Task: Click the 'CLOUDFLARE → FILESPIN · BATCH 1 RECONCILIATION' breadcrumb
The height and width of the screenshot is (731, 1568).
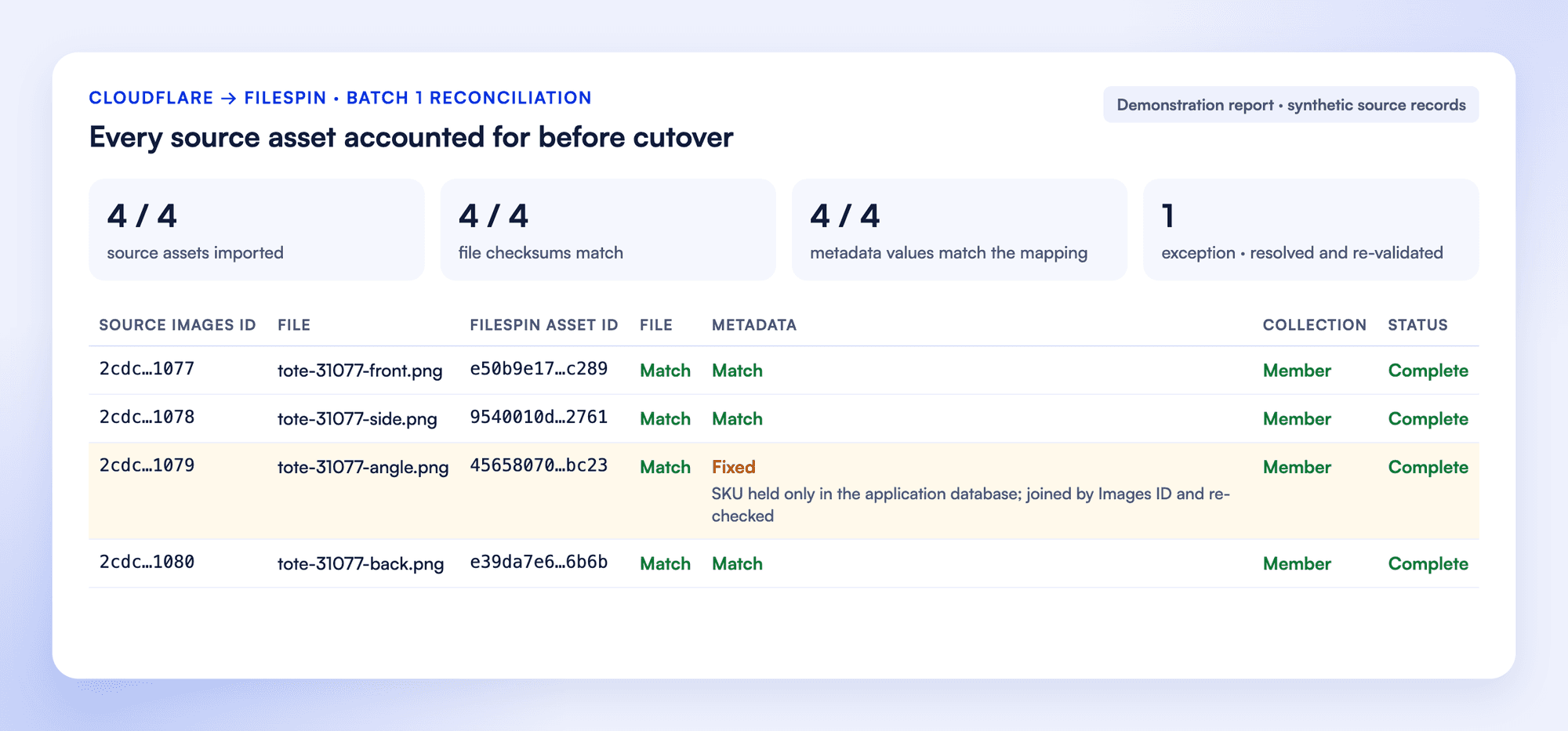Action: pos(340,98)
